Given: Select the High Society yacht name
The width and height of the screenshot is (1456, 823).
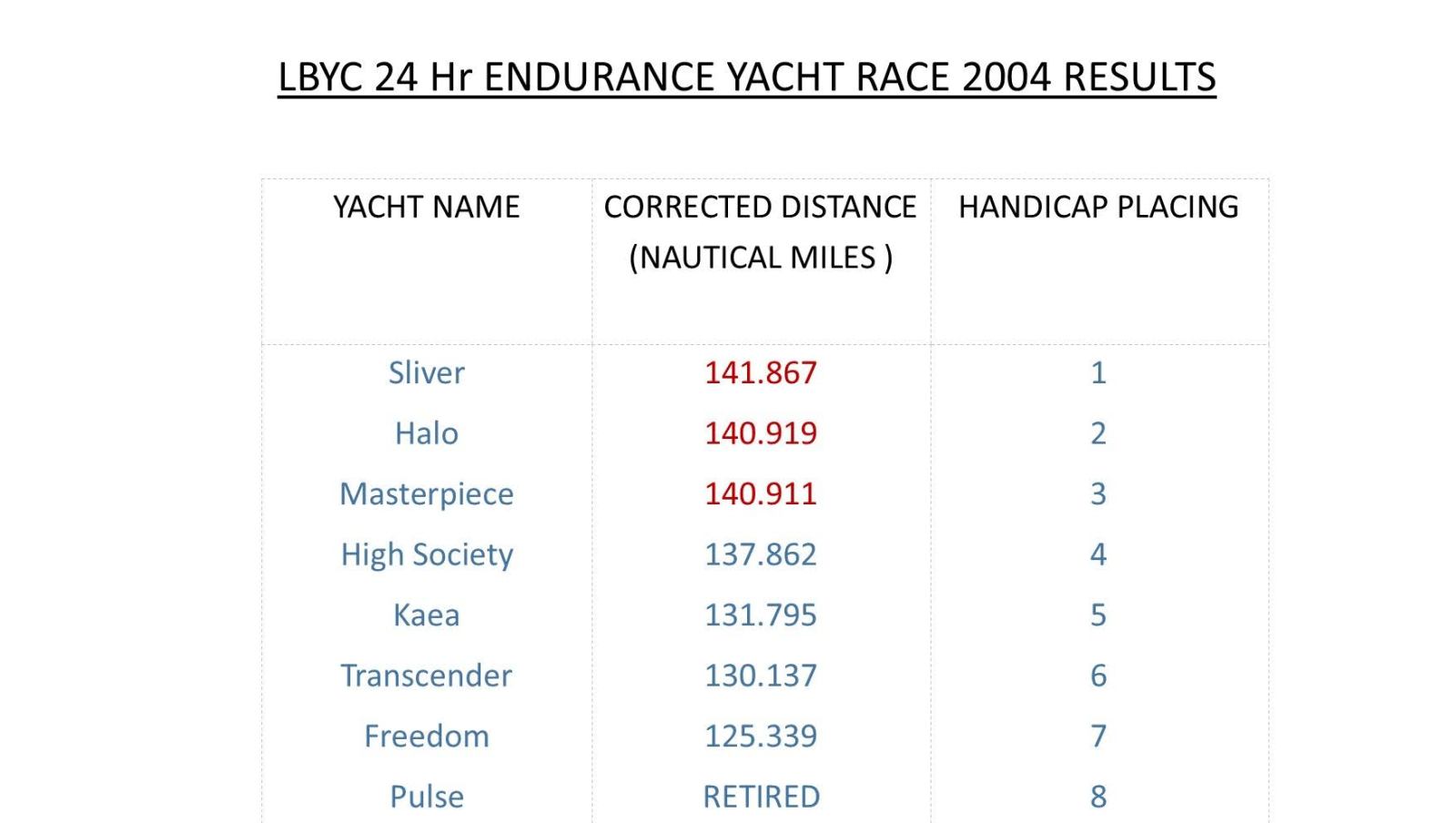Looking at the screenshot, I should pos(426,554).
